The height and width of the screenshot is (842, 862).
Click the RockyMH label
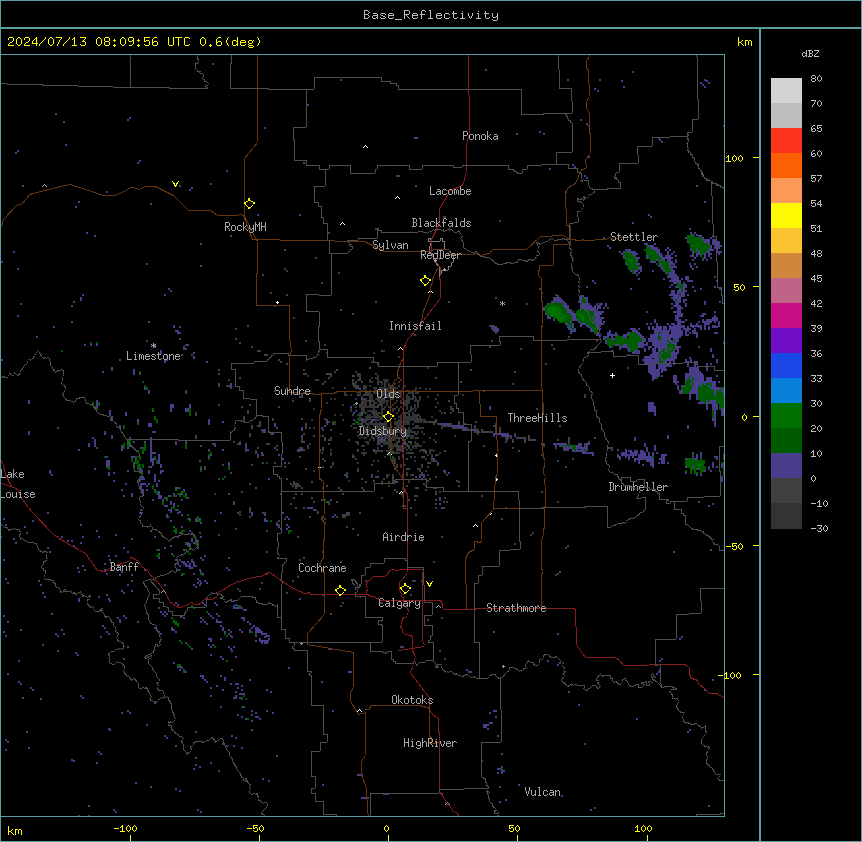pyautogui.click(x=245, y=227)
